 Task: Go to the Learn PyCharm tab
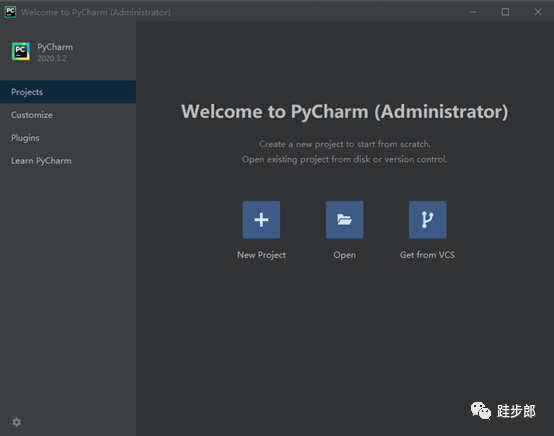(68, 161)
